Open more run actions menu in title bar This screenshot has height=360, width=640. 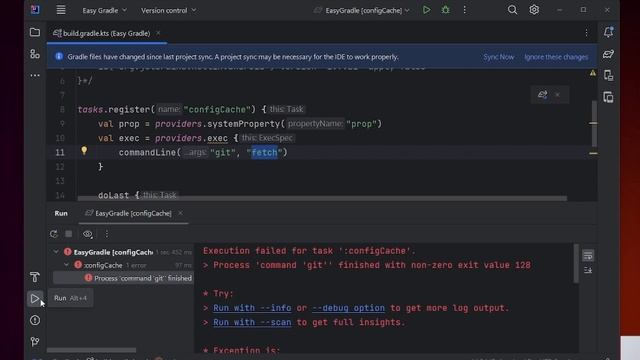464,10
